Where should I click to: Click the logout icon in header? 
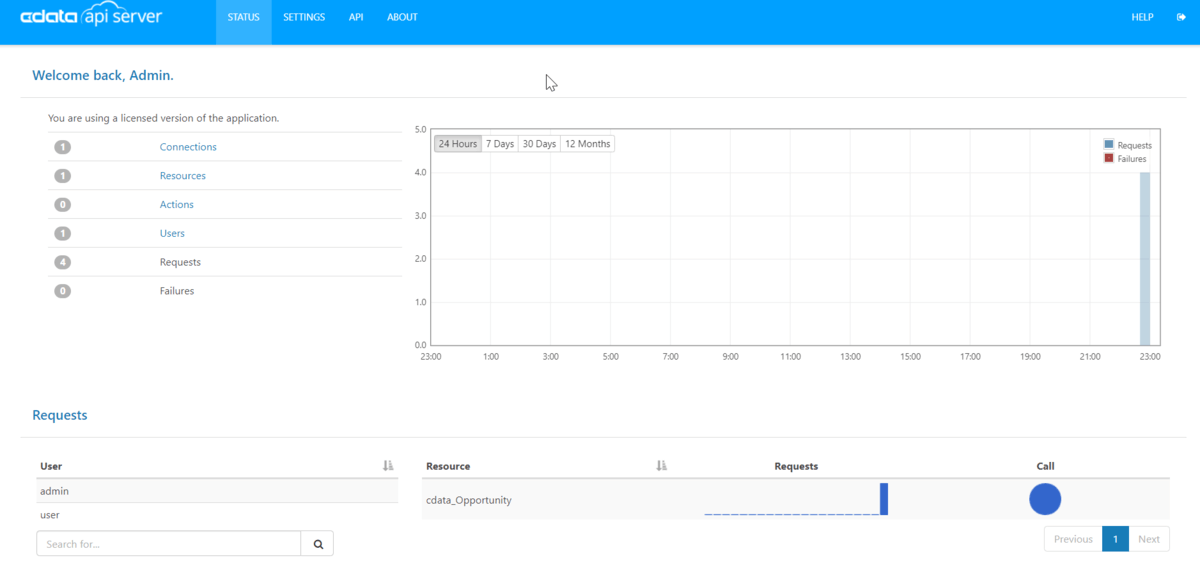pos(1181,17)
